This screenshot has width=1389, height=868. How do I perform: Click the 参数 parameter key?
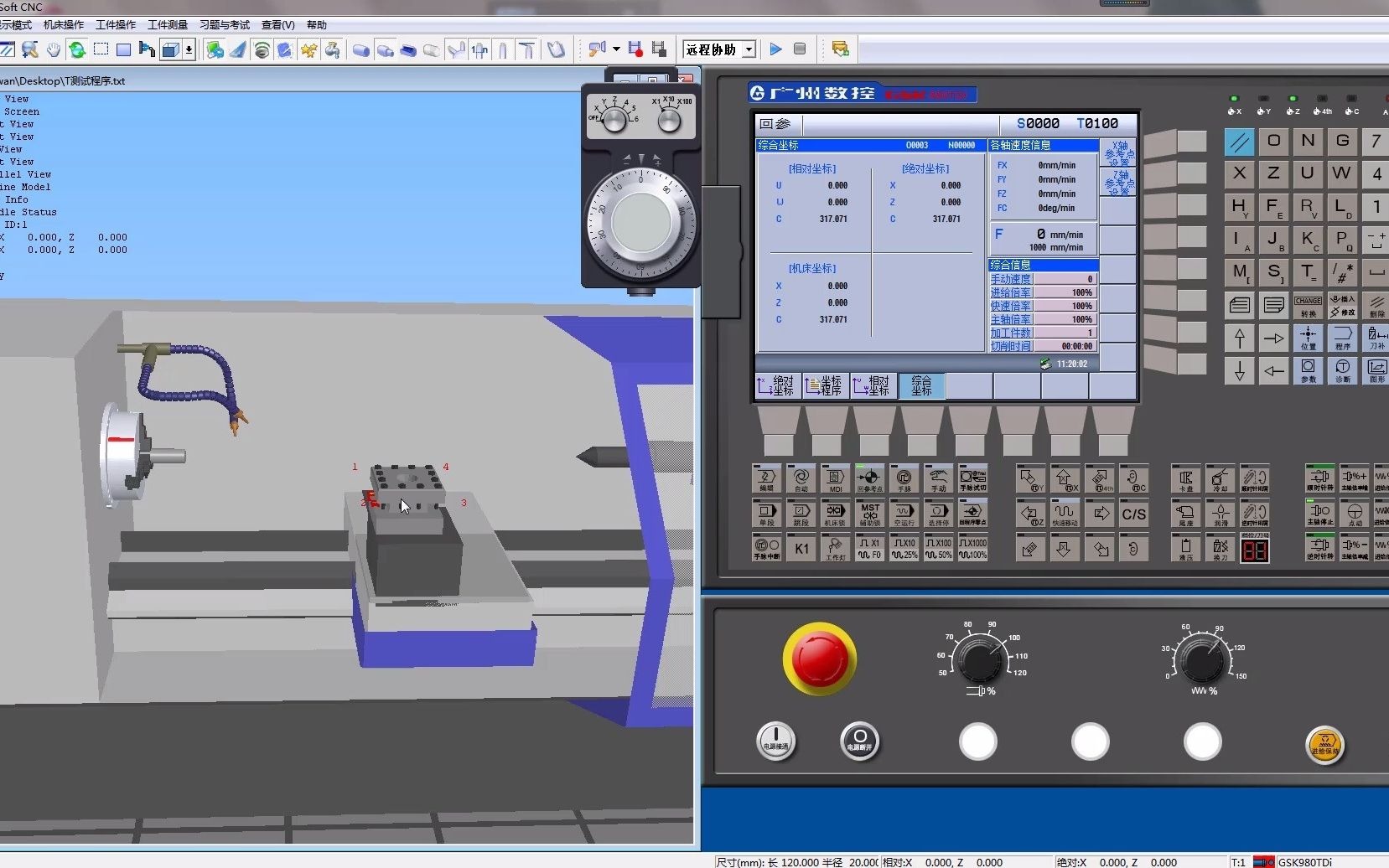(1308, 369)
